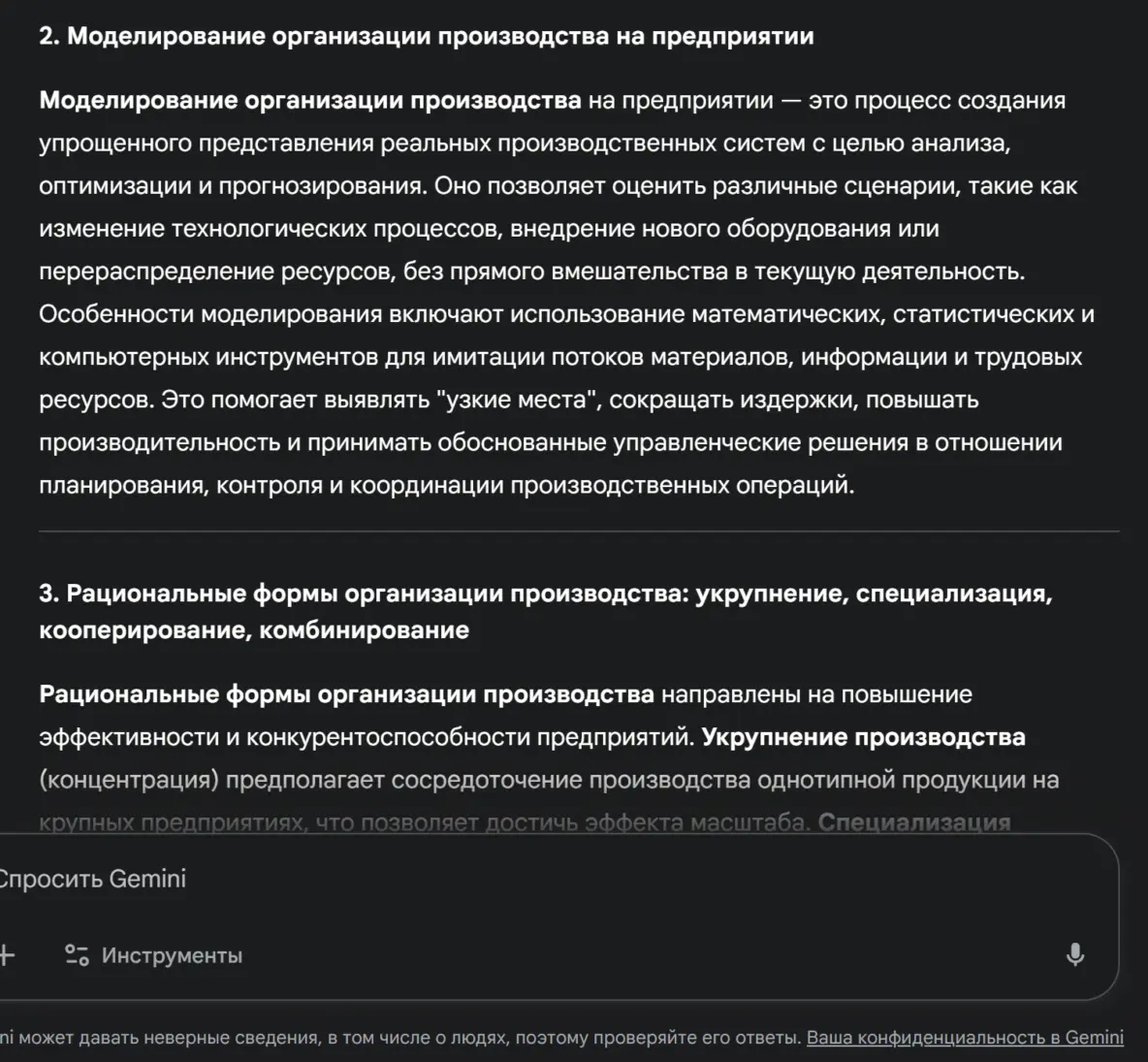Focus the Спросить Gemini input field

coord(485,880)
